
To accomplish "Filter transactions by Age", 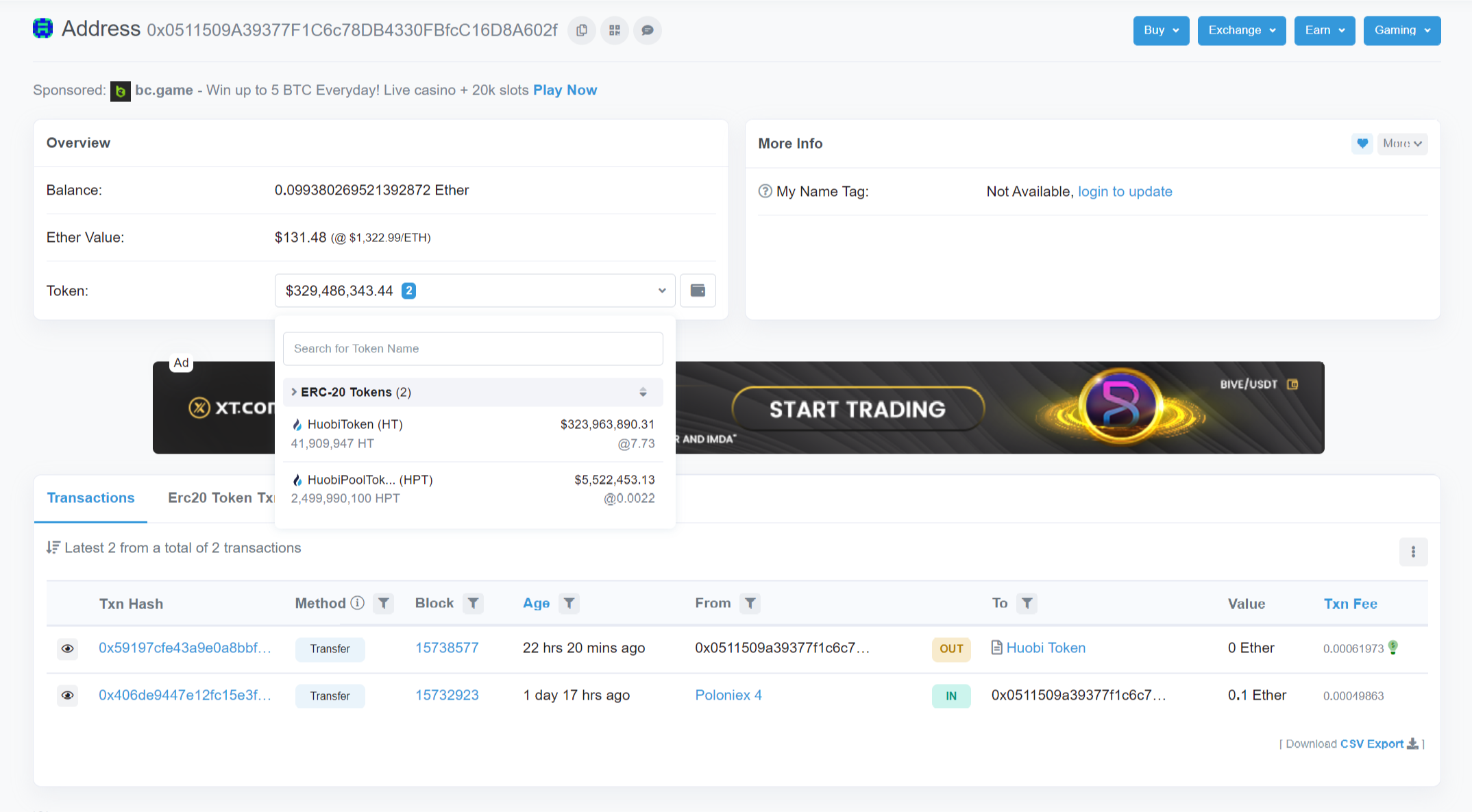I will [x=569, y=603].
